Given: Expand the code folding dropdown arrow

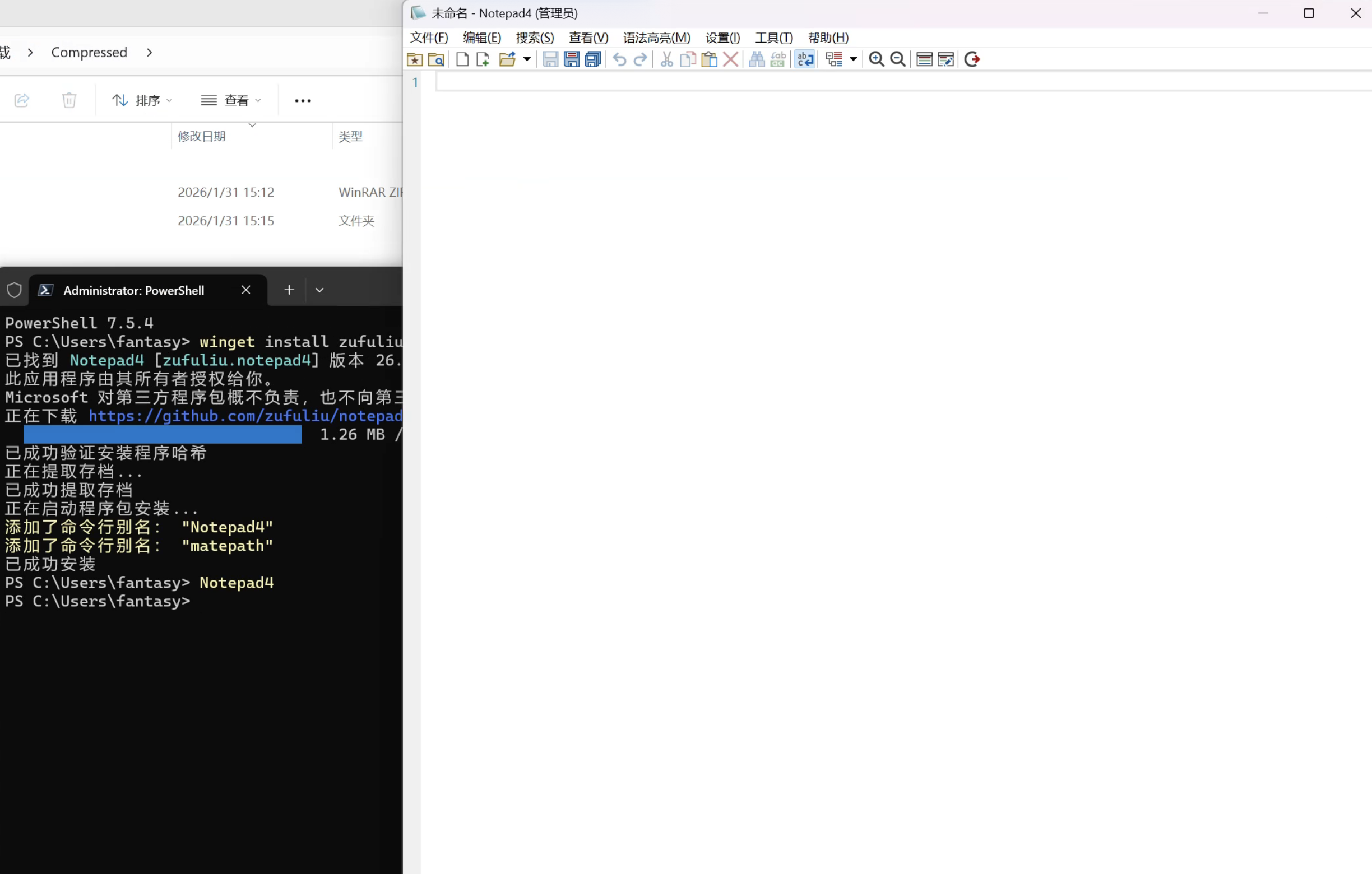Looking at the screenshot, I should 853,59.
